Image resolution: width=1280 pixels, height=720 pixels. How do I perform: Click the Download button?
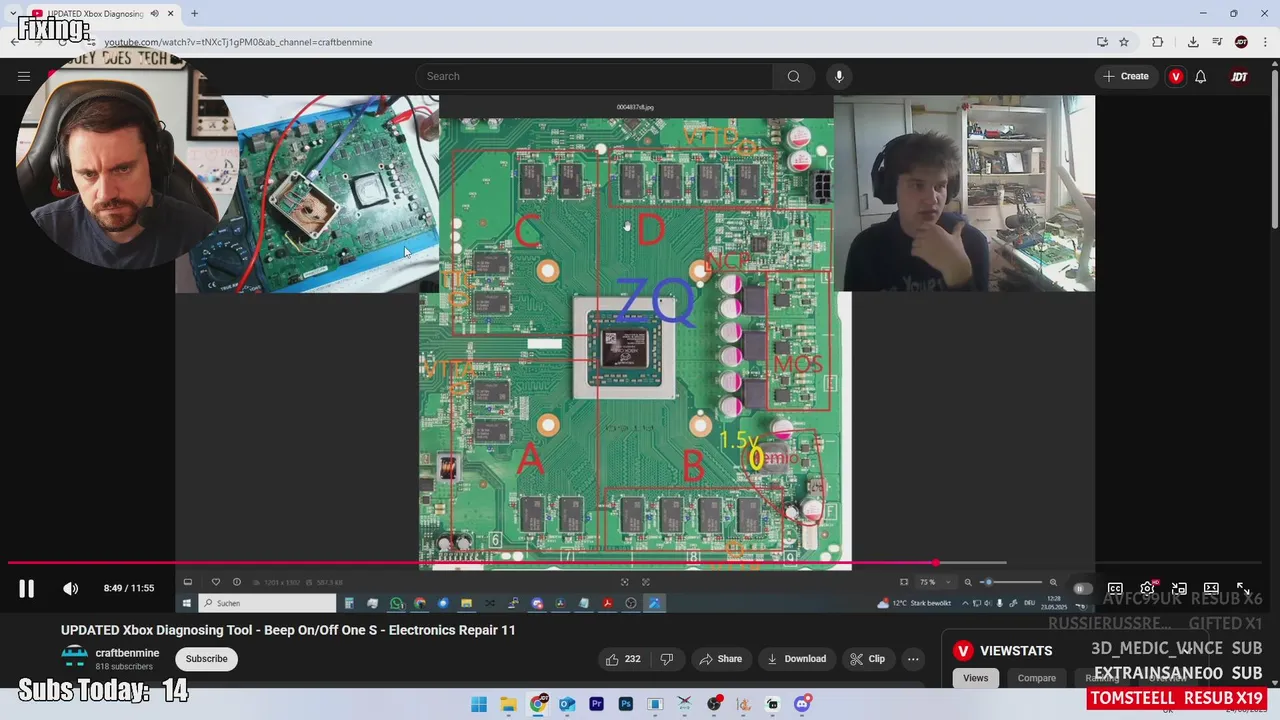(796, 659)
